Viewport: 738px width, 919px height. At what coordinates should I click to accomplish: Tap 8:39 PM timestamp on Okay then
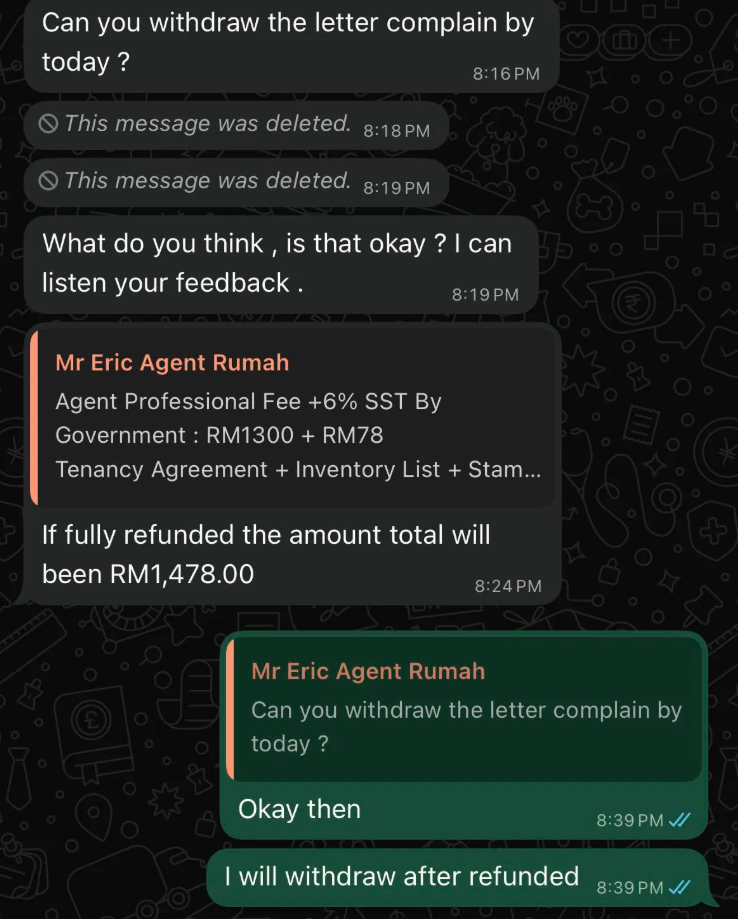[630, 820]
